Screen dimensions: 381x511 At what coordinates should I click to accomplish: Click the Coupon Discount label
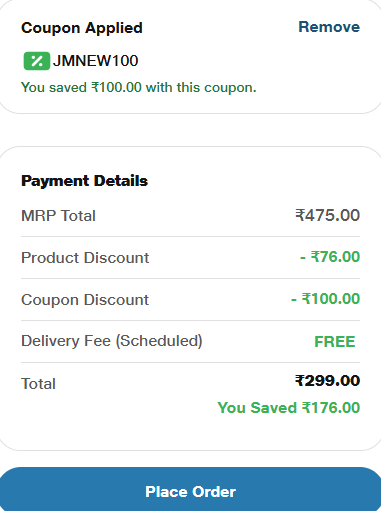(x=85, y=300)
